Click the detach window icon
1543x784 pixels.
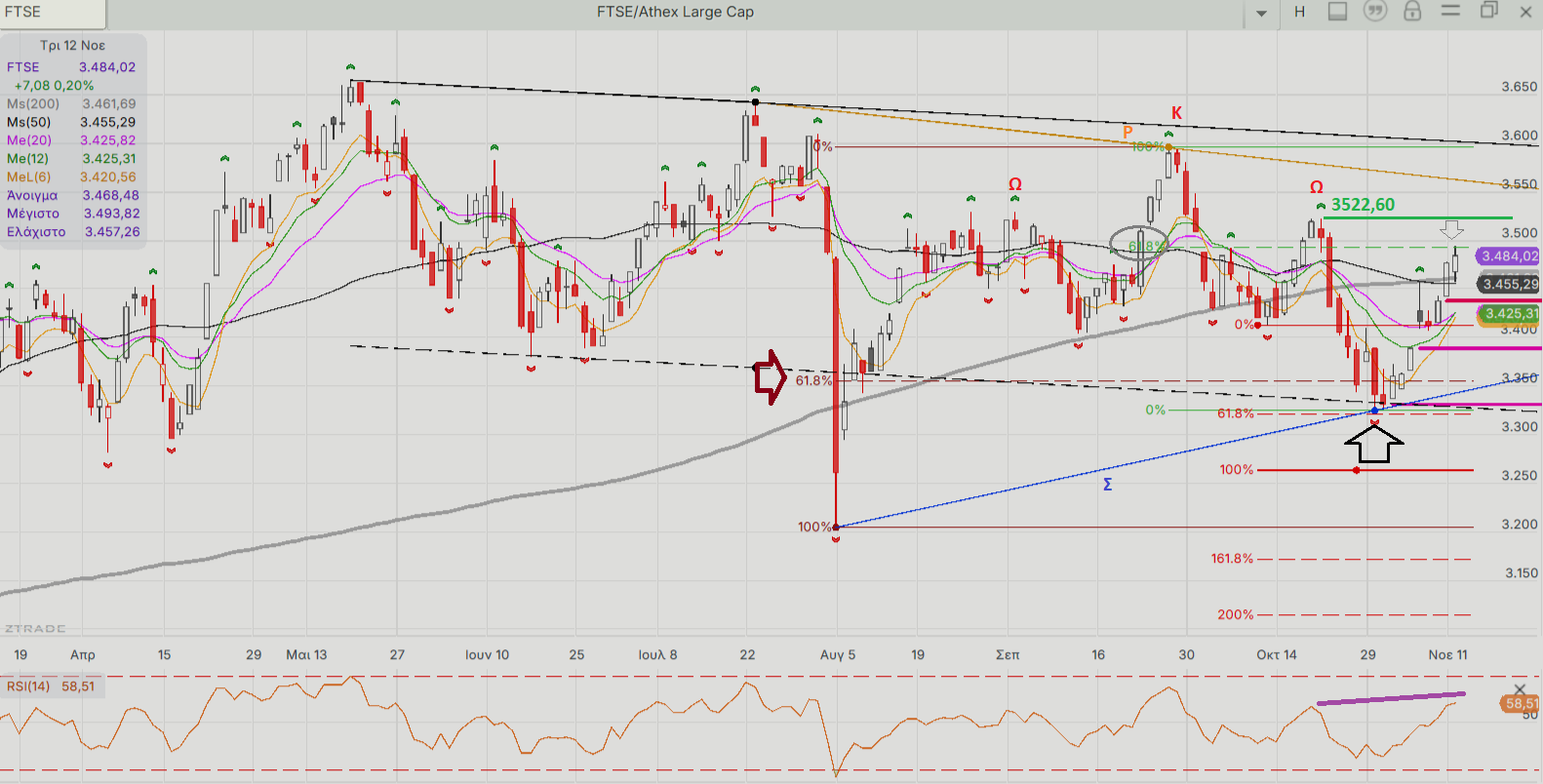pyautogui.click(x=1488, y=11)
